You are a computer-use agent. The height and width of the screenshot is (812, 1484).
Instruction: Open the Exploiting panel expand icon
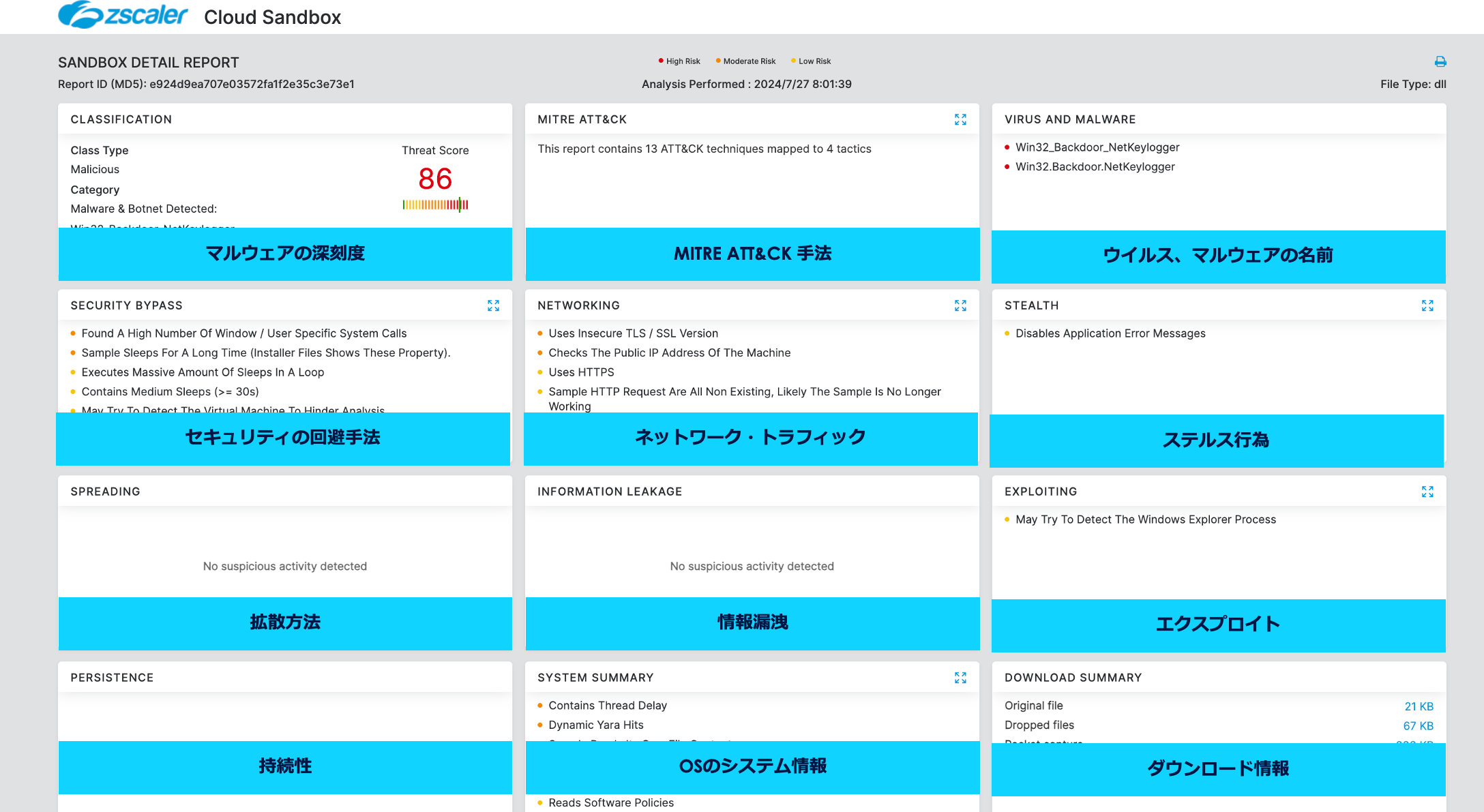coord(1429,491)
